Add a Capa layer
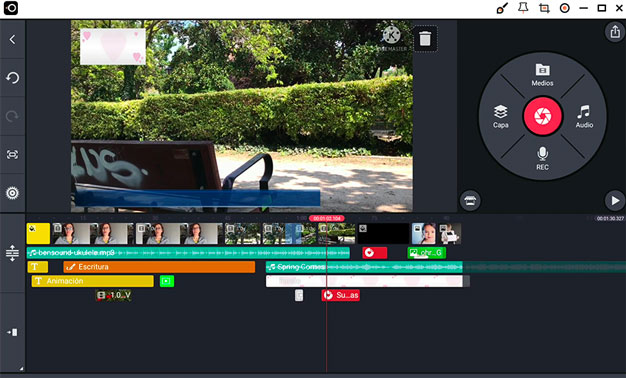This screenshot has width=626, height=378. point(500,117)
